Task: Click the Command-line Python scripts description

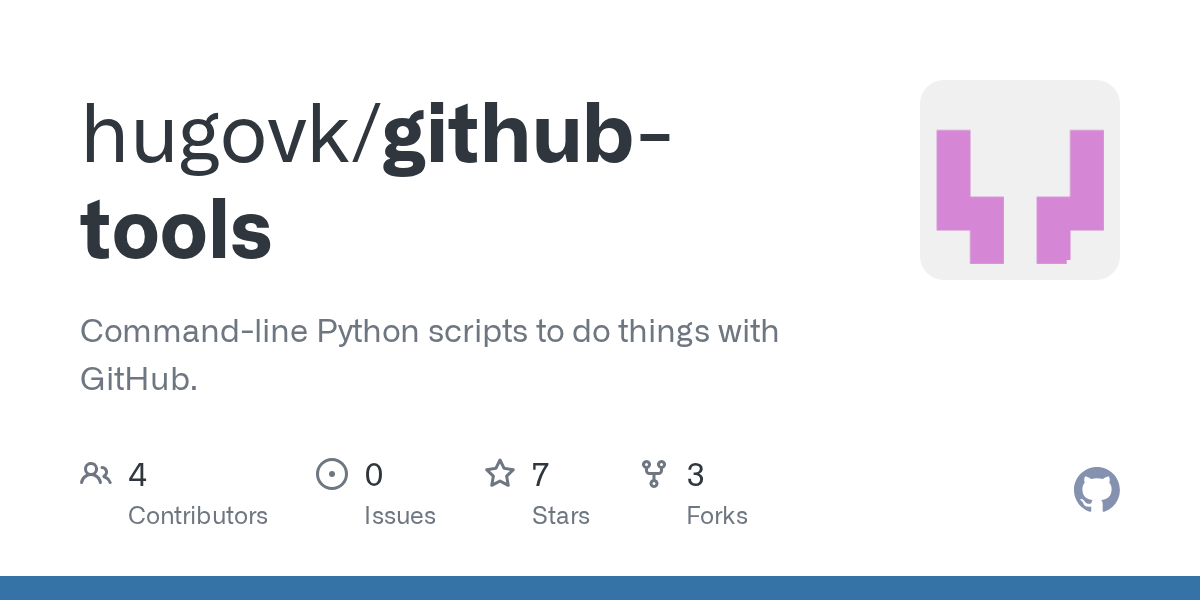Action: [429, 355]
